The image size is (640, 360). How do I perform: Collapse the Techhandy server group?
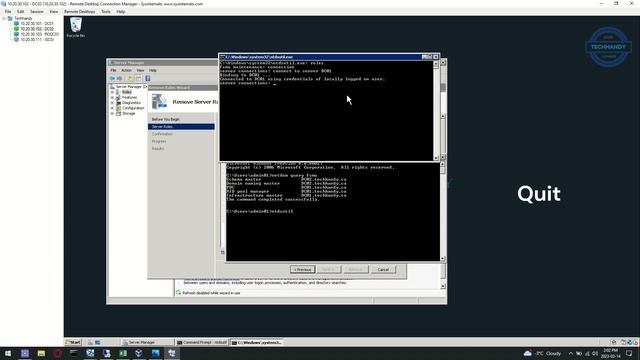pos(4,18)
